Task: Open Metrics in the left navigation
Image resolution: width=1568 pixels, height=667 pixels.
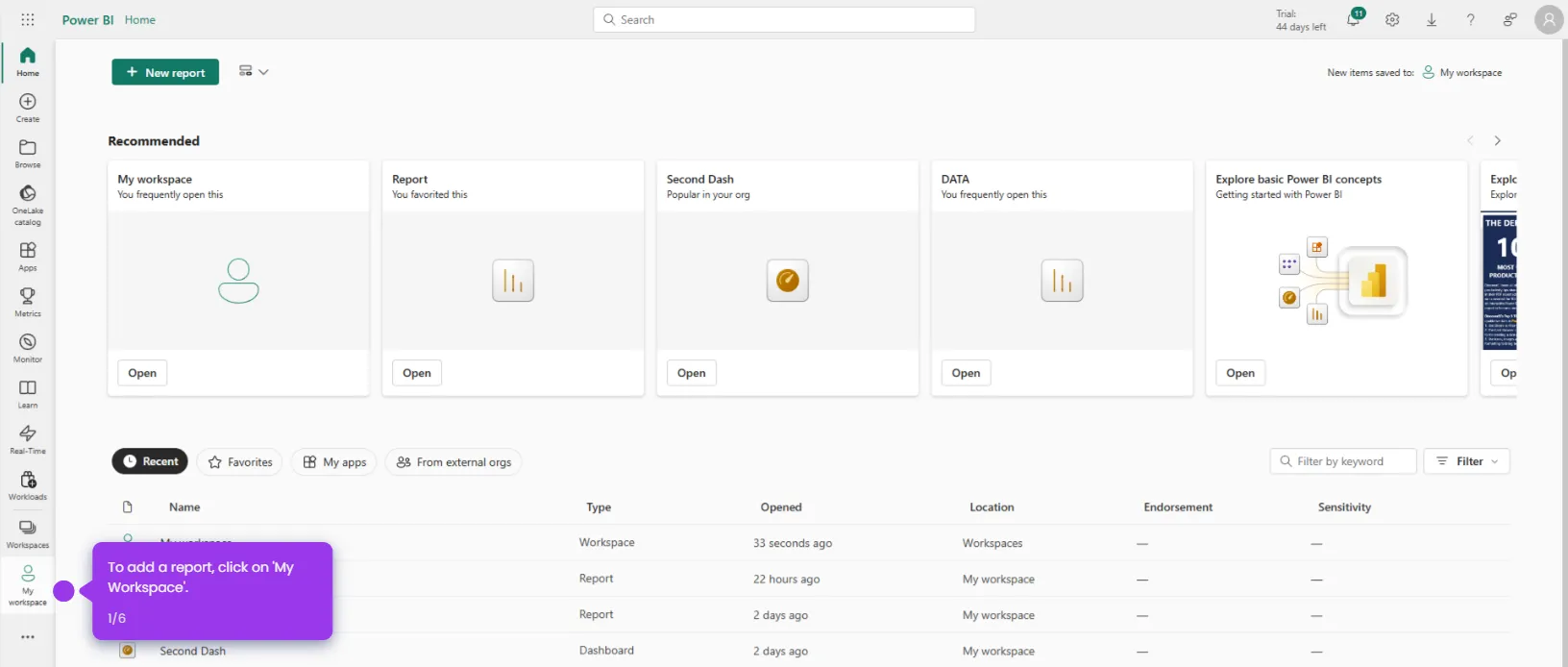Action: click(28, 303)
